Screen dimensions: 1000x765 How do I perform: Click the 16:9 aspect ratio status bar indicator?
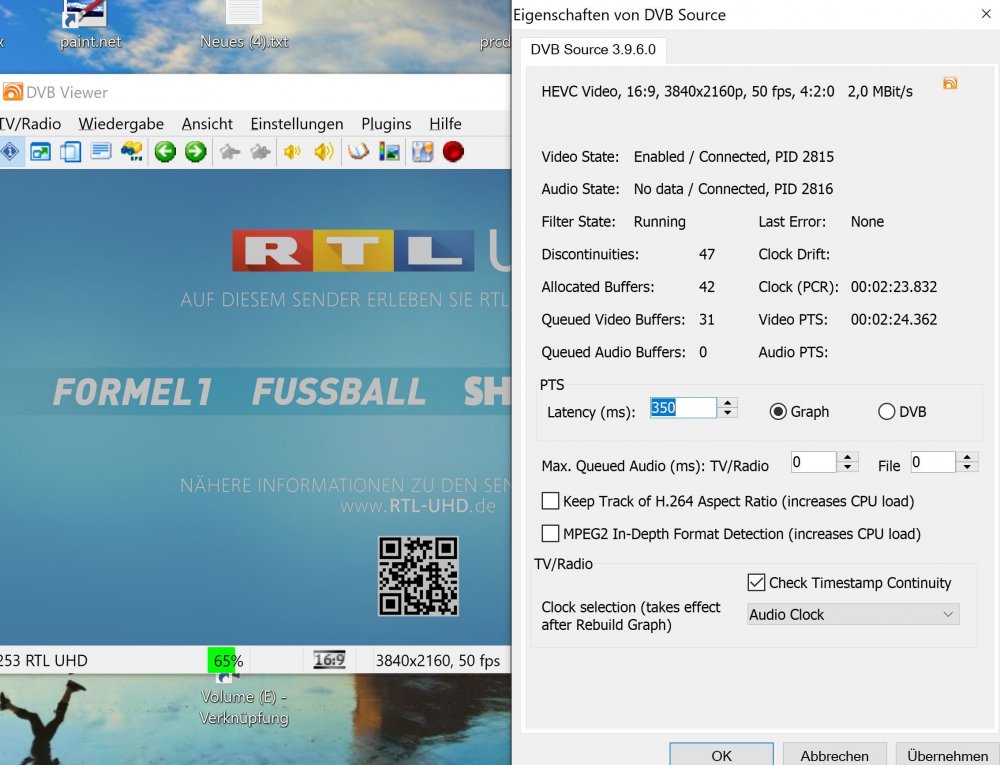pyautogui.click(x=329, y=660)
